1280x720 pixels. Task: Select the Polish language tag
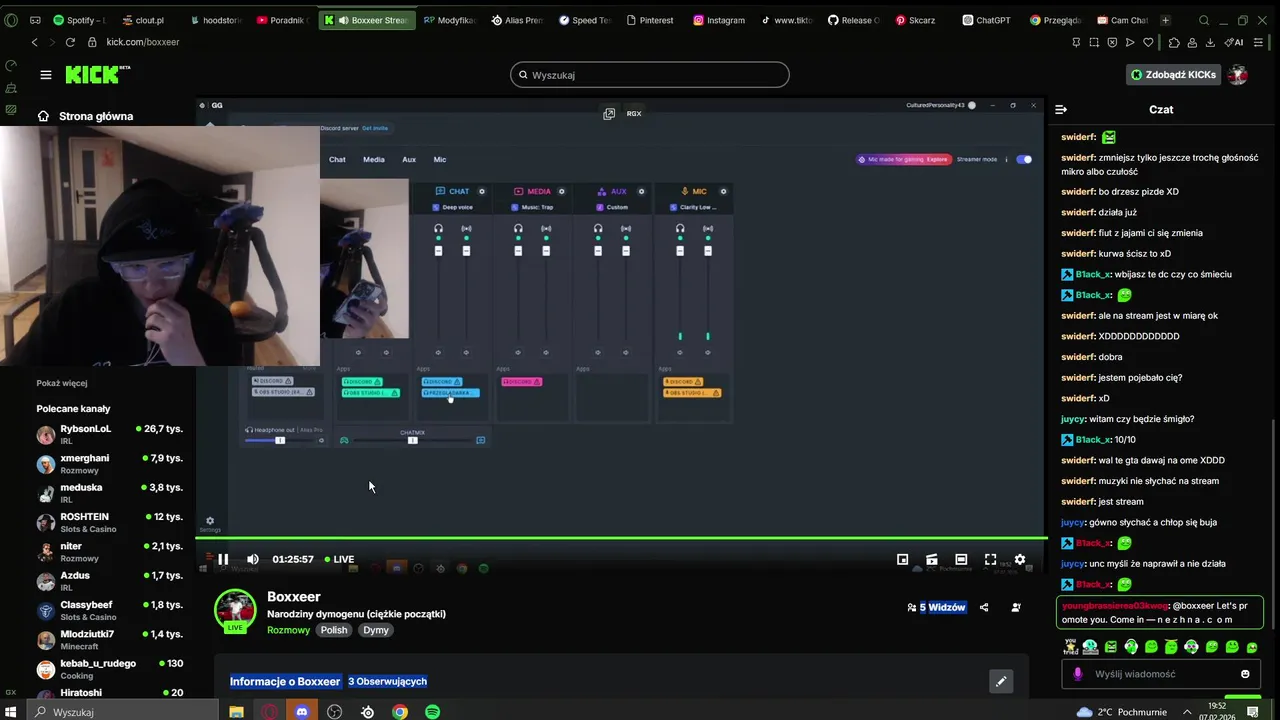pyautogui.click(x=334, y=630)
